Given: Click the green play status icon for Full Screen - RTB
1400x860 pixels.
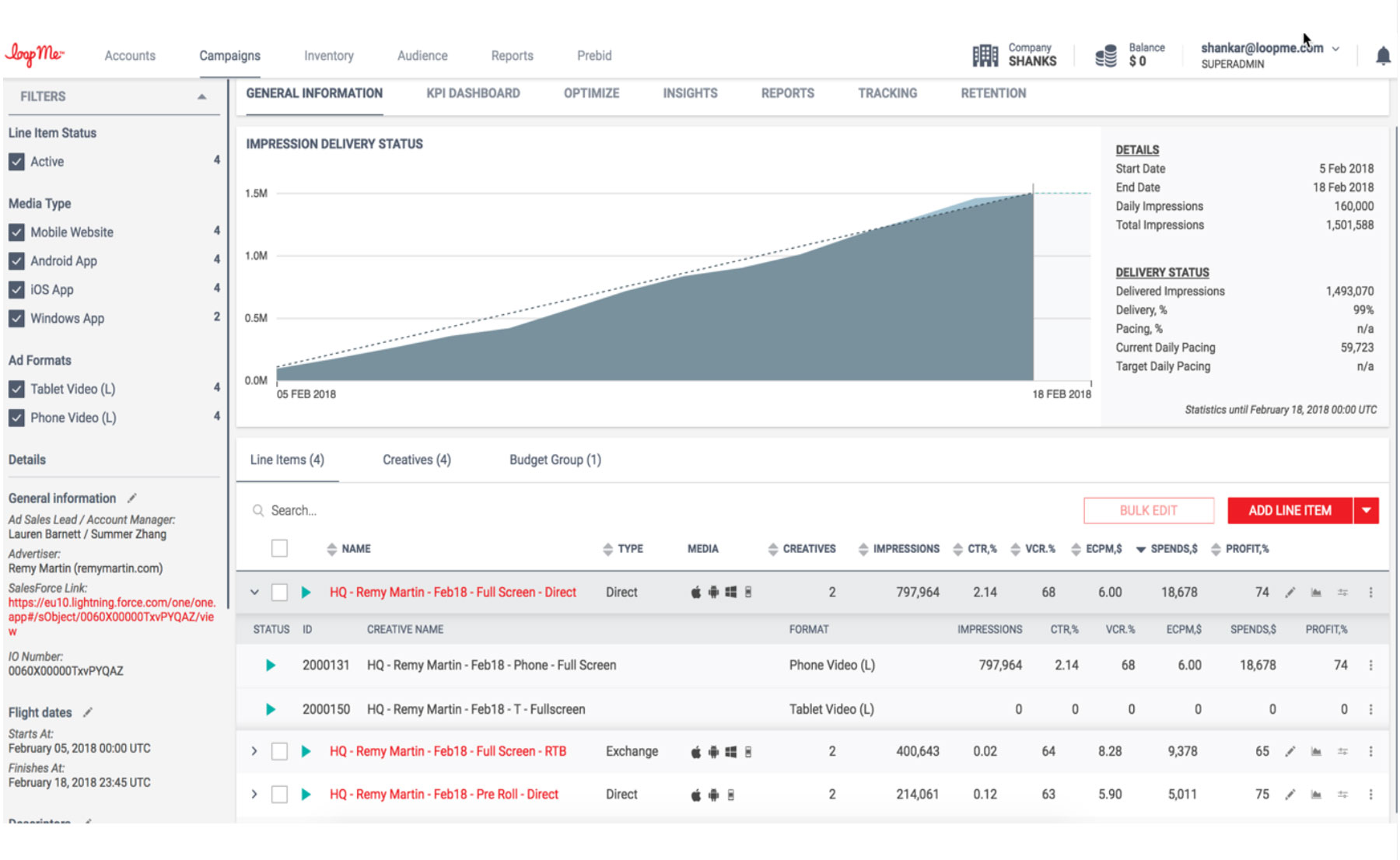Looking at the screenshot, I should (306, 752).
